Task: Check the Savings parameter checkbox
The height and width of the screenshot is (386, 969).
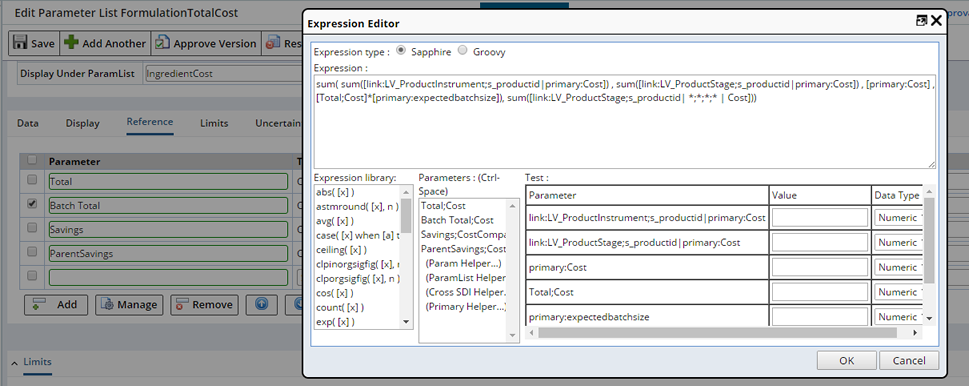Action: click(32, 227)
